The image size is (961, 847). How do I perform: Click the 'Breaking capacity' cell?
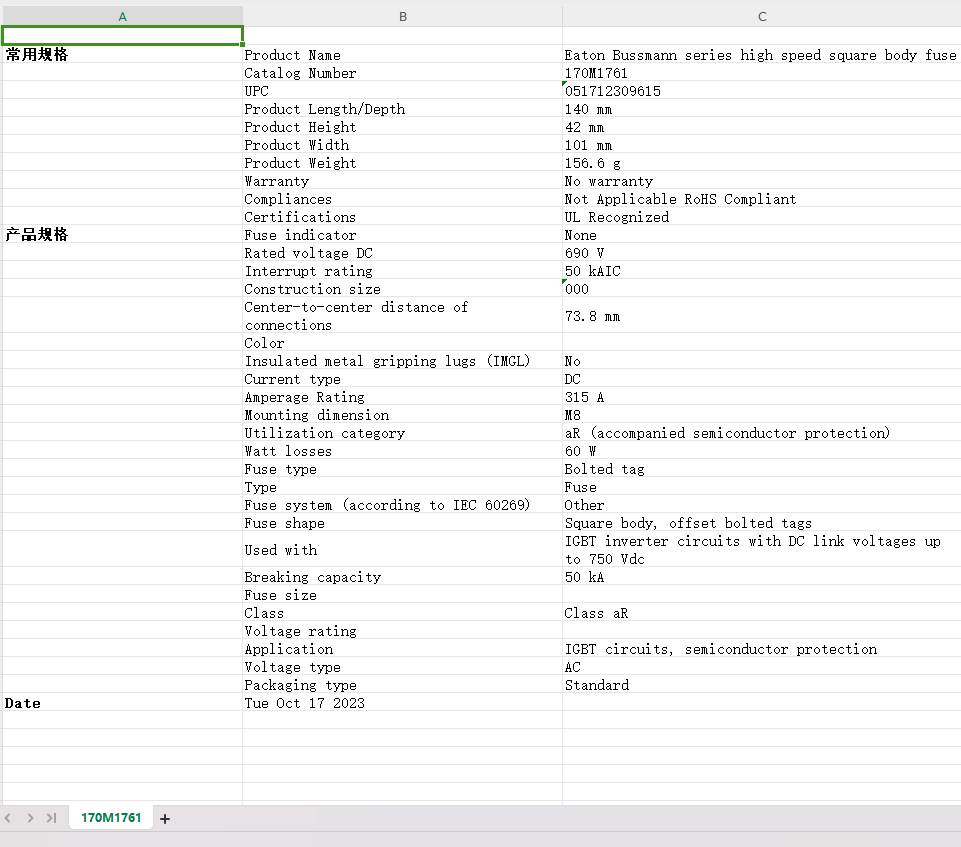tap(403, 577)
